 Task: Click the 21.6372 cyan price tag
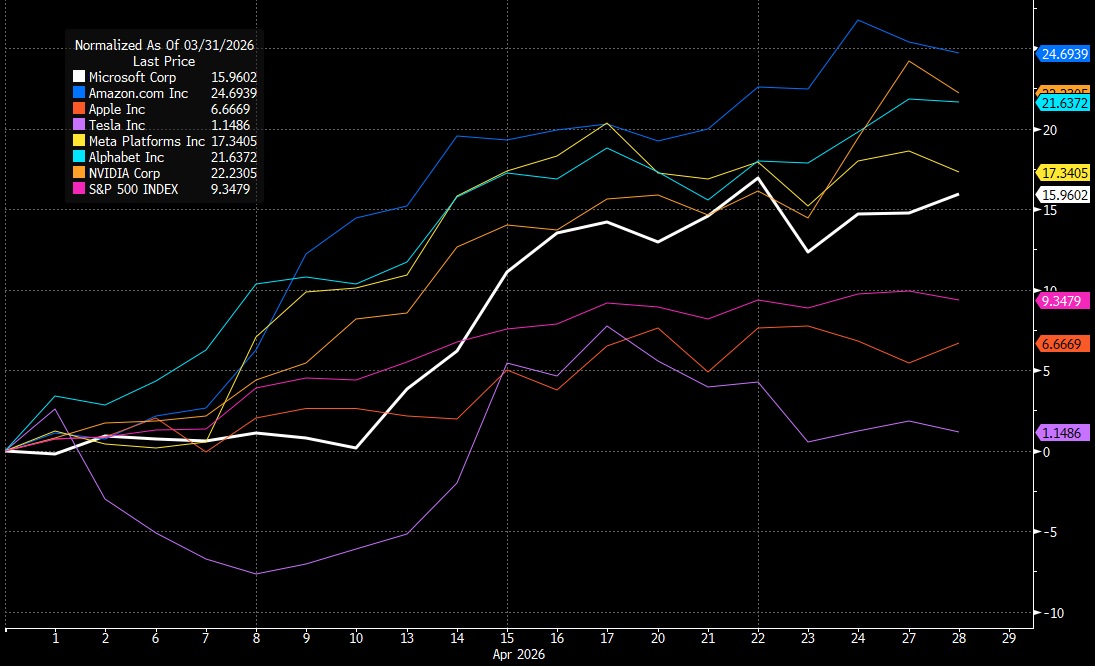click(x=1063, y=103)
